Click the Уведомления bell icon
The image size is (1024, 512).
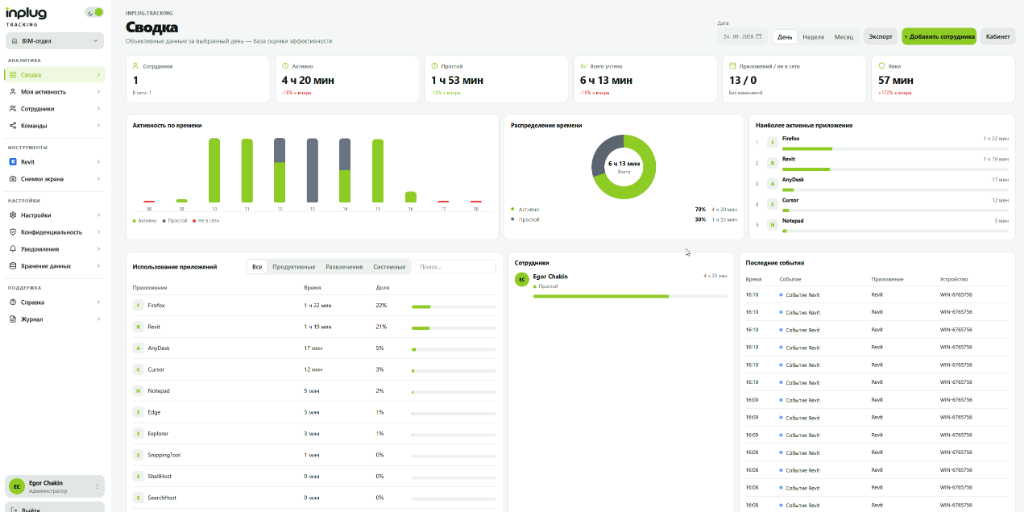coord(13,249)
